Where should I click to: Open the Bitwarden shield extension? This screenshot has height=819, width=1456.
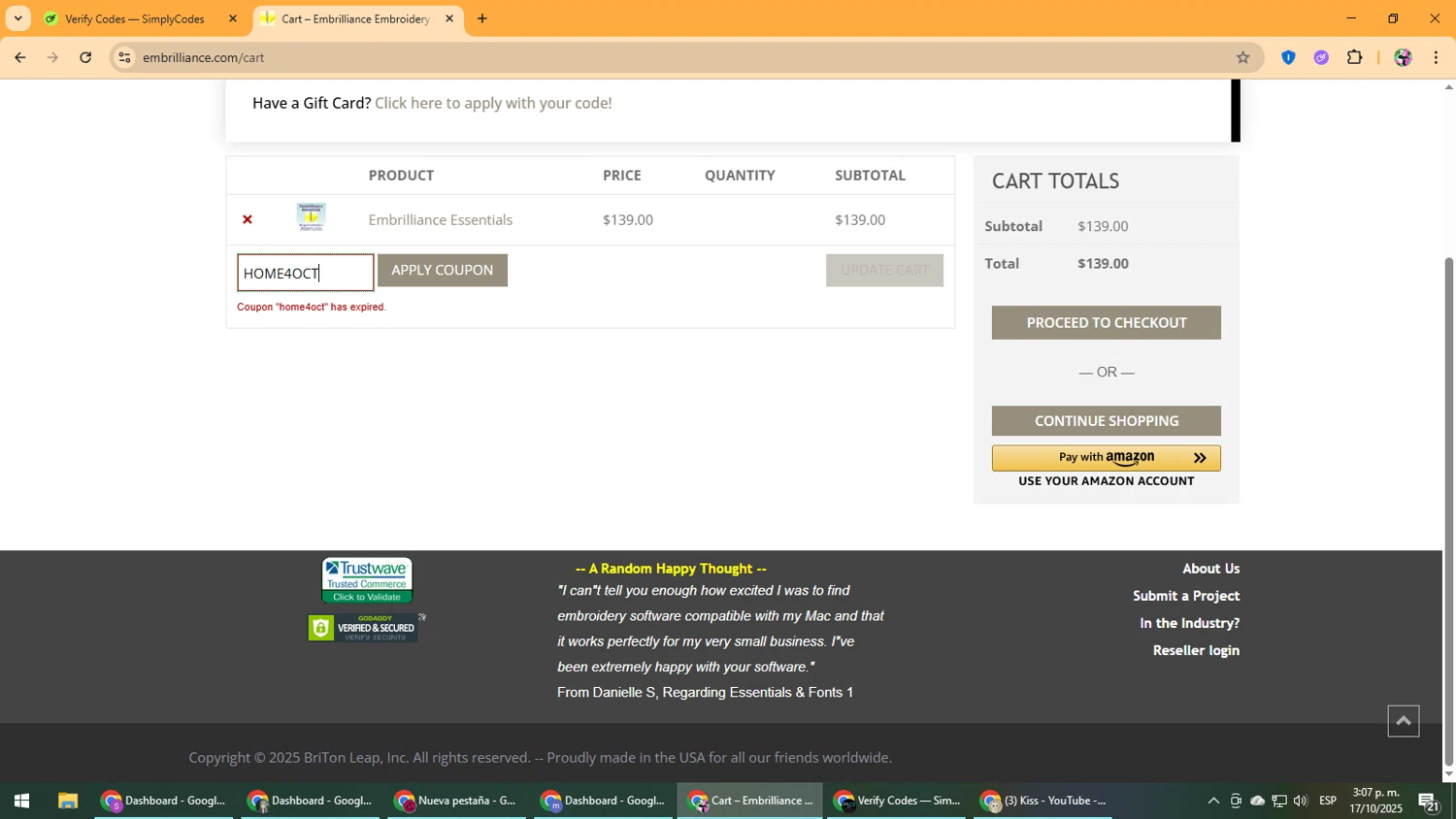[1288, 57]
